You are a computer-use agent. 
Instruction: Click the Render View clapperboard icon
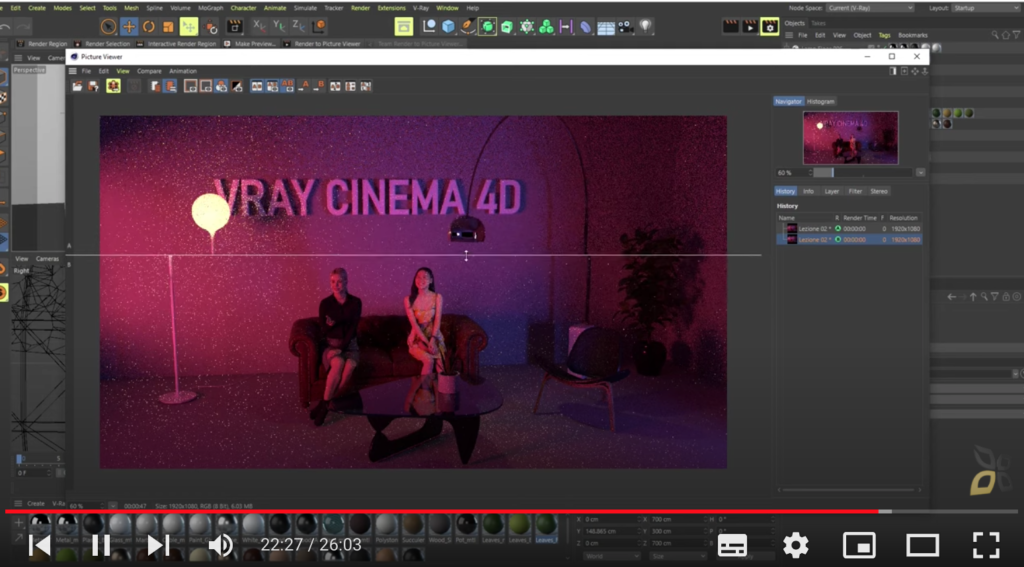click(731, 27)
